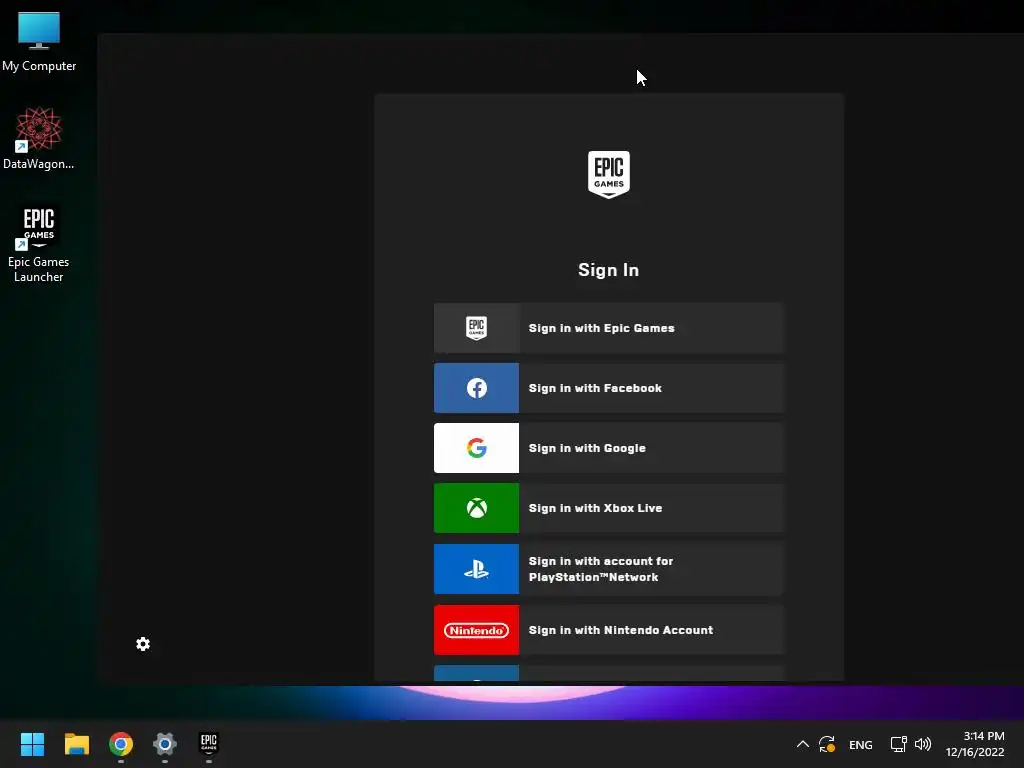
Task: Open File Explorer from the taskbar
Action: point(76,744)
